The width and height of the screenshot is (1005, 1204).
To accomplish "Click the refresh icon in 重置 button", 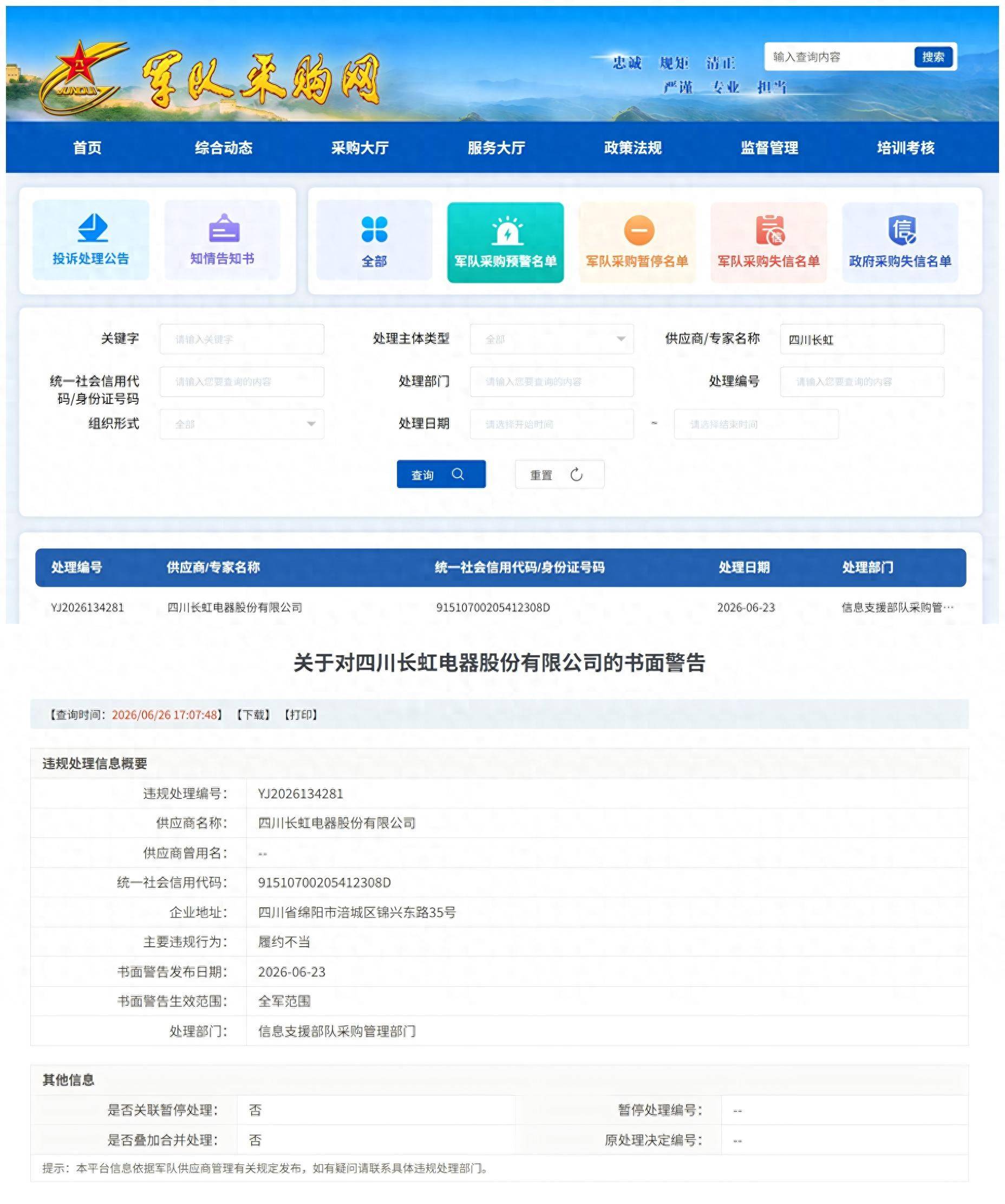I will coord(576,474).
